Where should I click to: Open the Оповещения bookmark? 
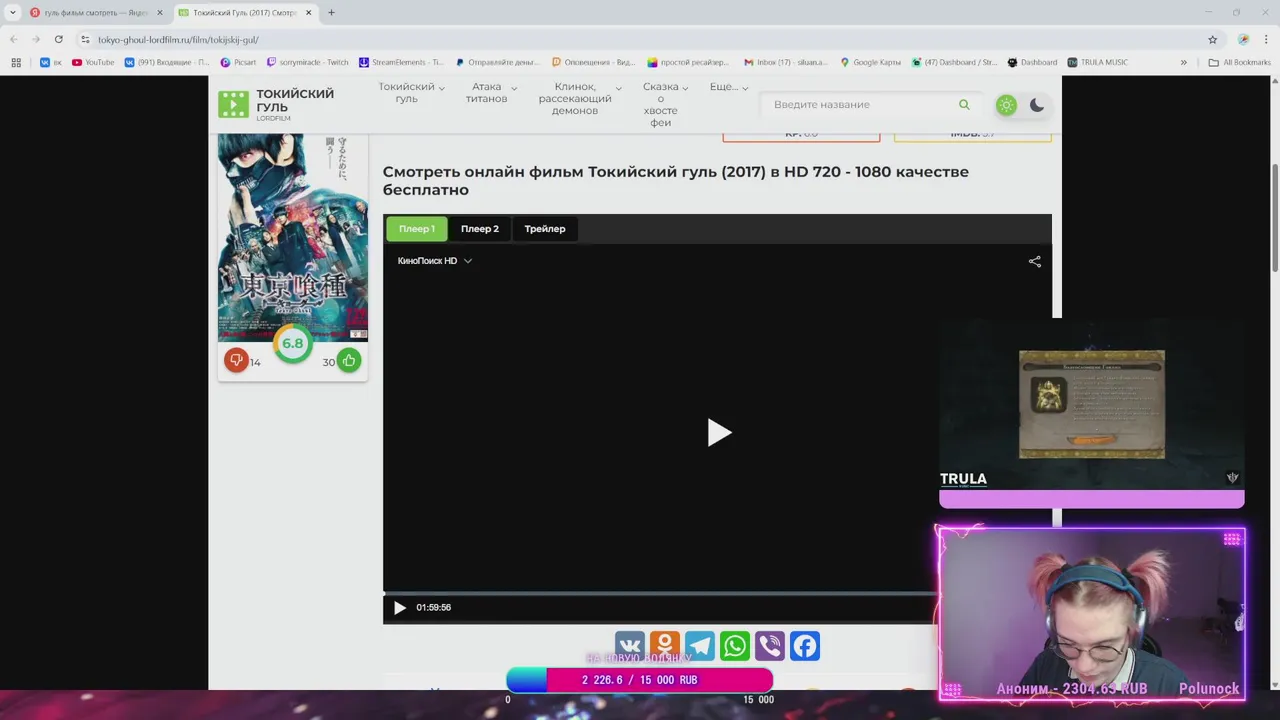[x=594, y=62]
